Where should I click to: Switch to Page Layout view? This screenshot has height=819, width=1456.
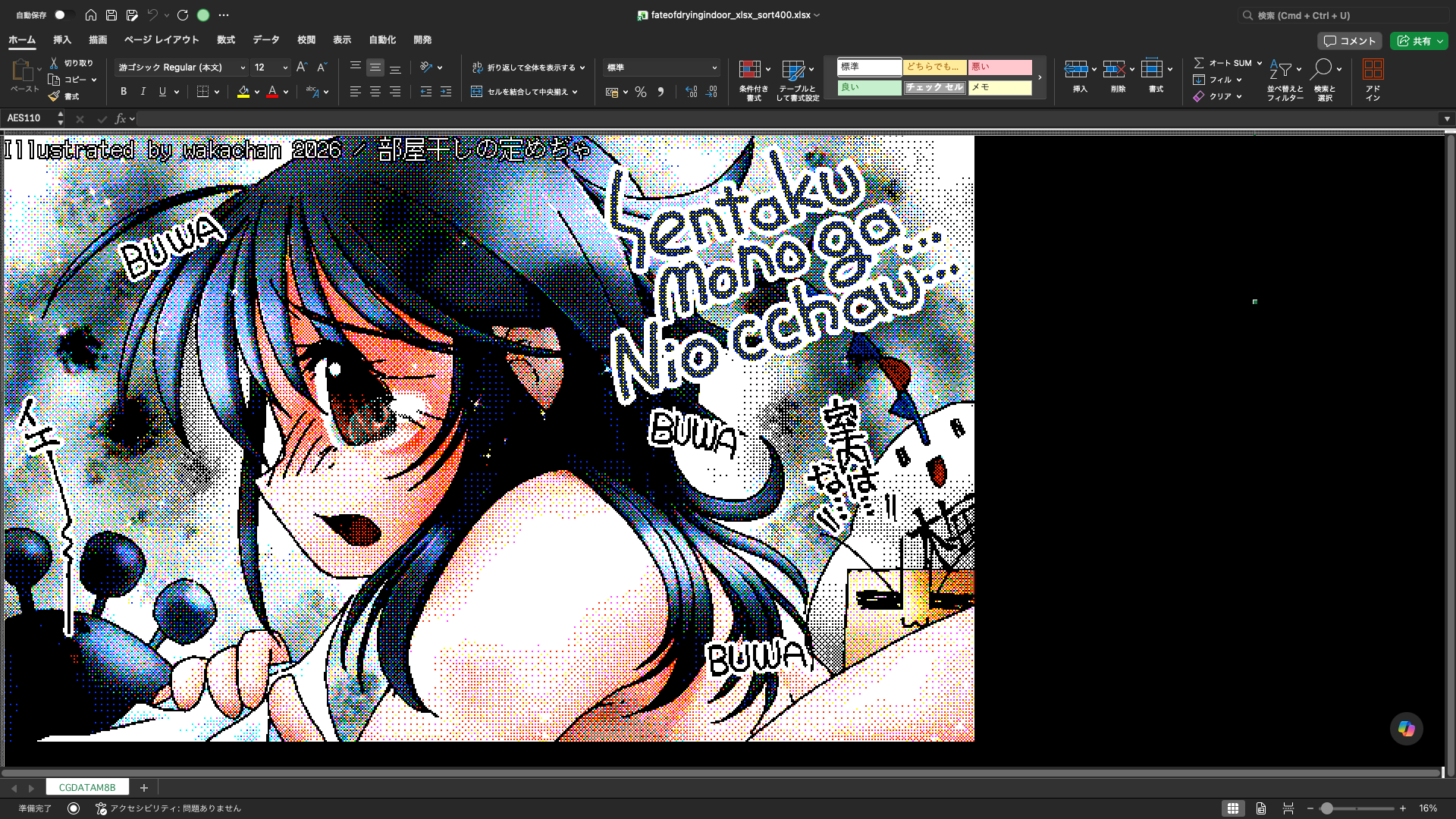pos(1261,808)
